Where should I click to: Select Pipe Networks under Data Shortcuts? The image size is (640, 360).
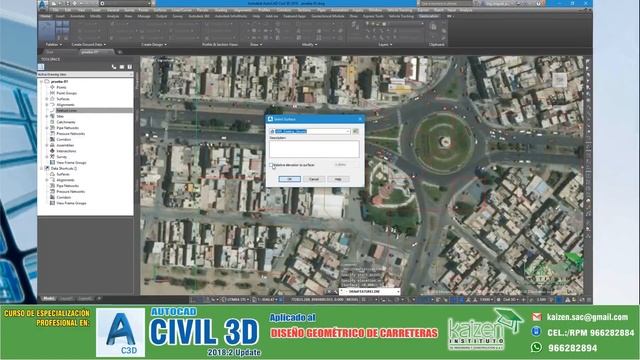pyautogui.click(x=67, y=186)
